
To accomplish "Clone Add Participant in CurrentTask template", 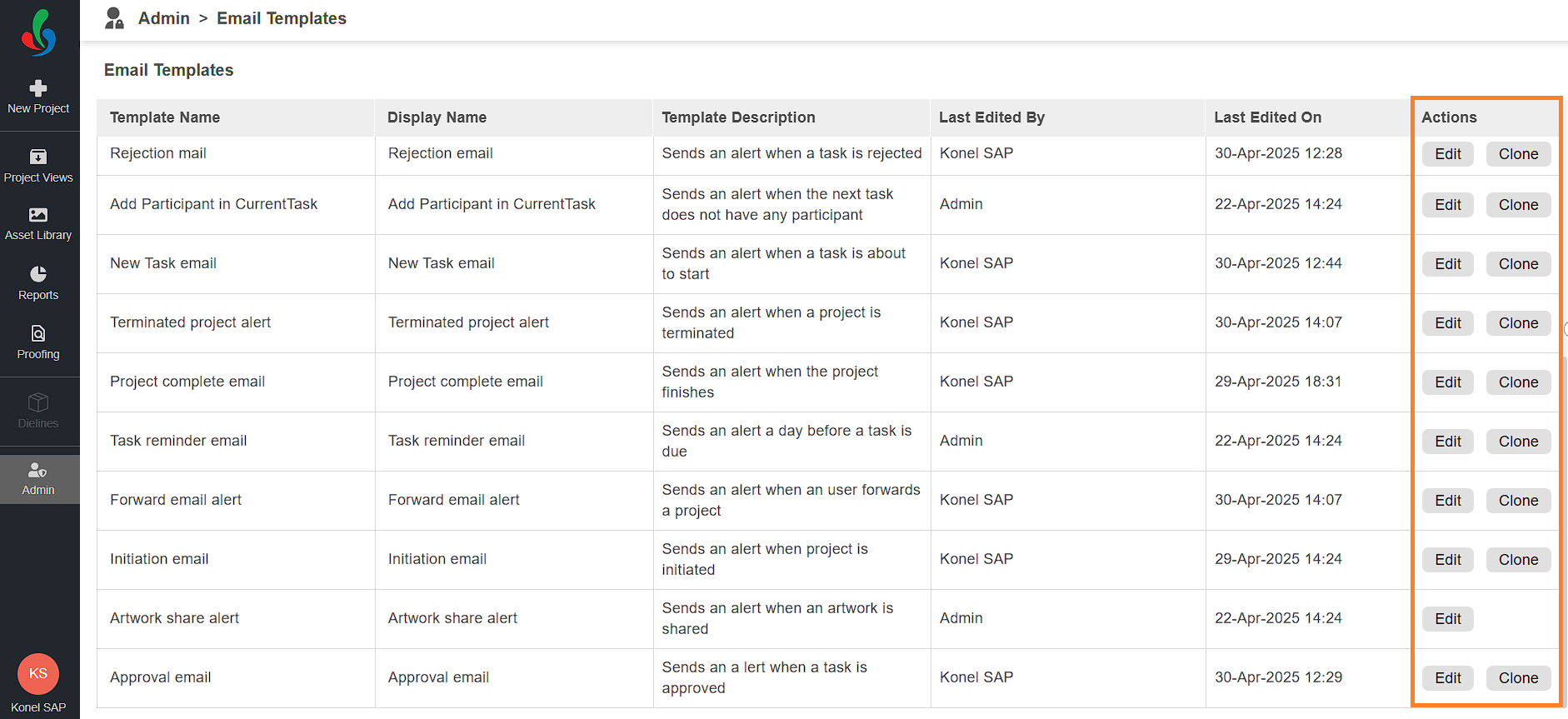I will 1518,205.
